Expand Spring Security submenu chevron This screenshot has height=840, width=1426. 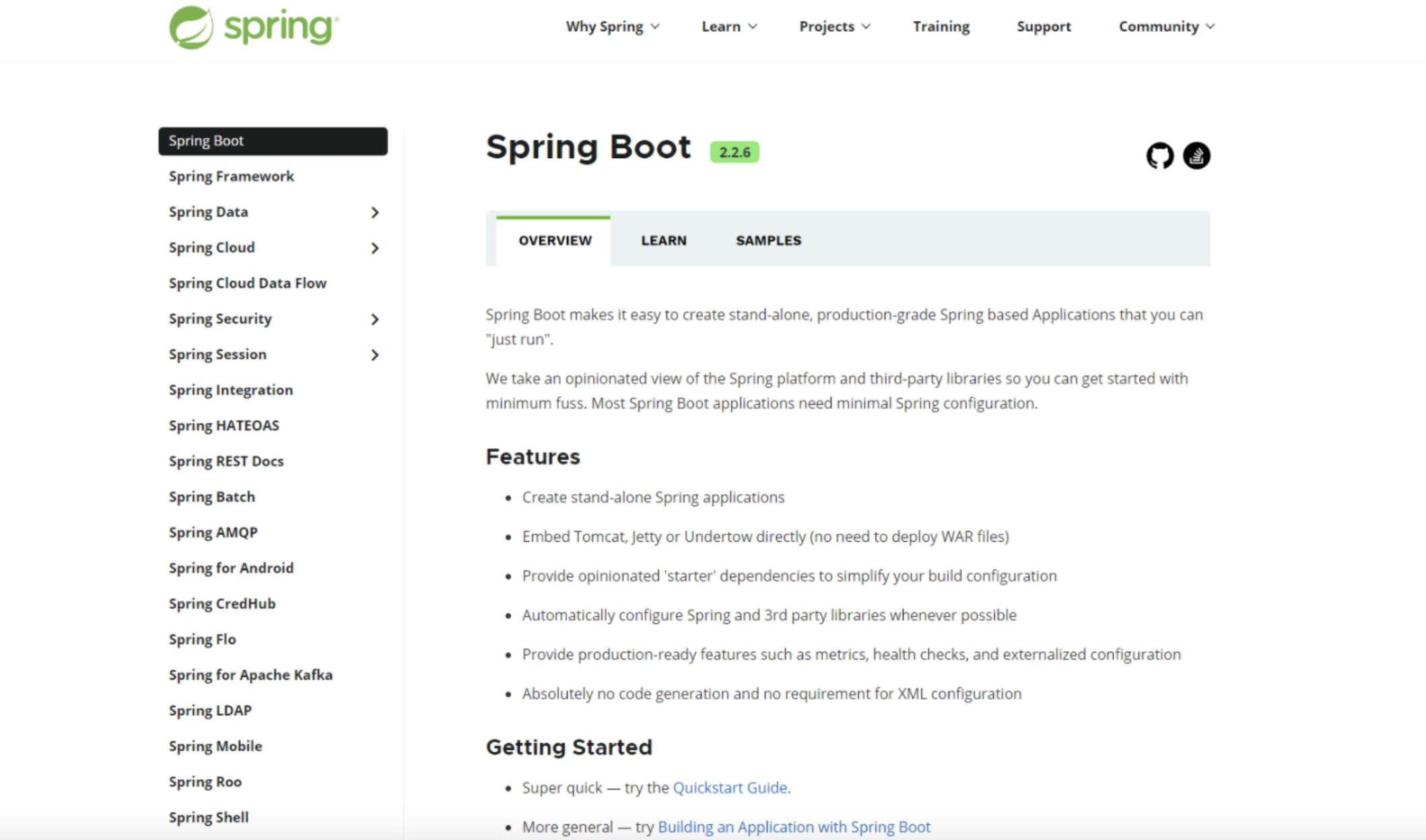tap(375, 320)
